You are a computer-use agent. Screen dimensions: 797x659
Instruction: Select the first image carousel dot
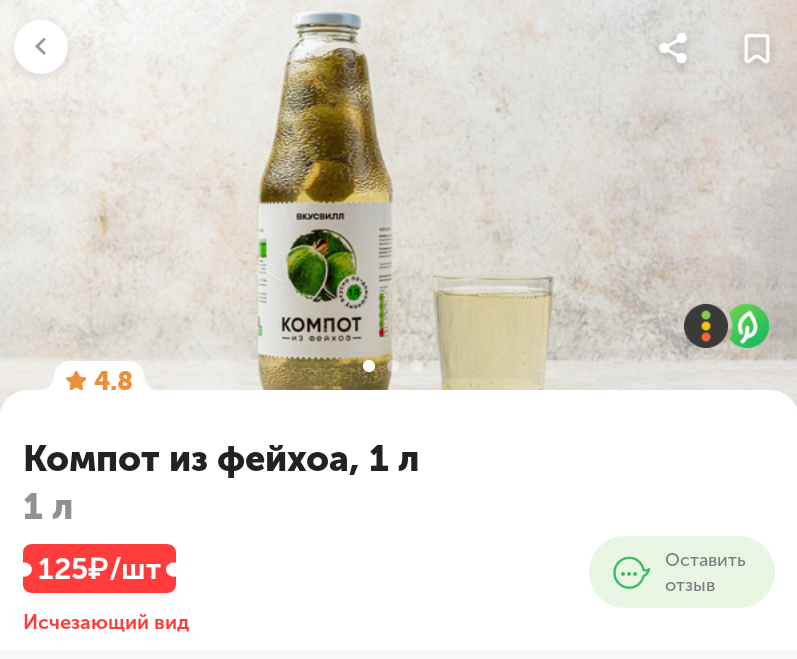[369, 365]
